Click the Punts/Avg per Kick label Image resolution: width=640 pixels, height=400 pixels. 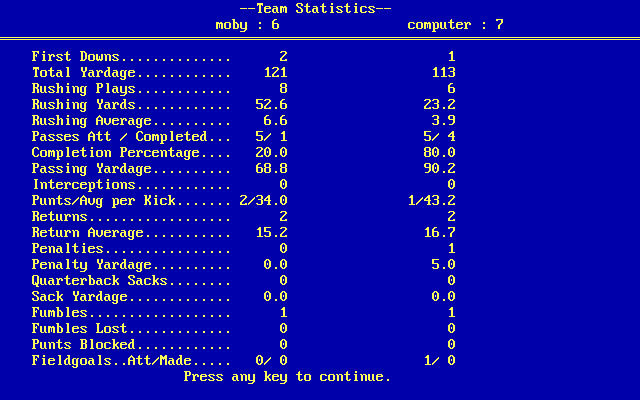pos(104,200)
